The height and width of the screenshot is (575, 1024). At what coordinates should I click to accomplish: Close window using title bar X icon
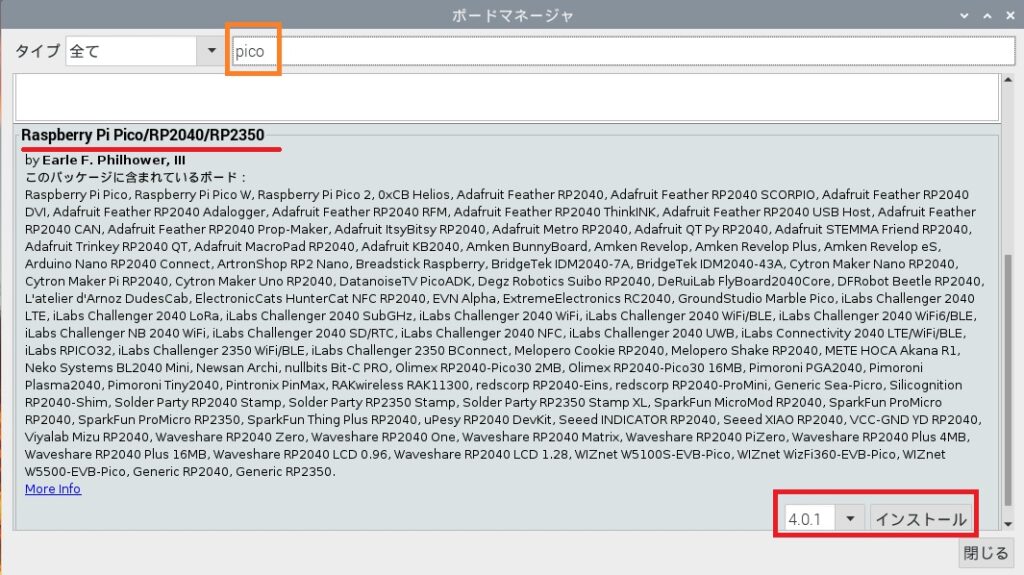(x=1008, y=16)
